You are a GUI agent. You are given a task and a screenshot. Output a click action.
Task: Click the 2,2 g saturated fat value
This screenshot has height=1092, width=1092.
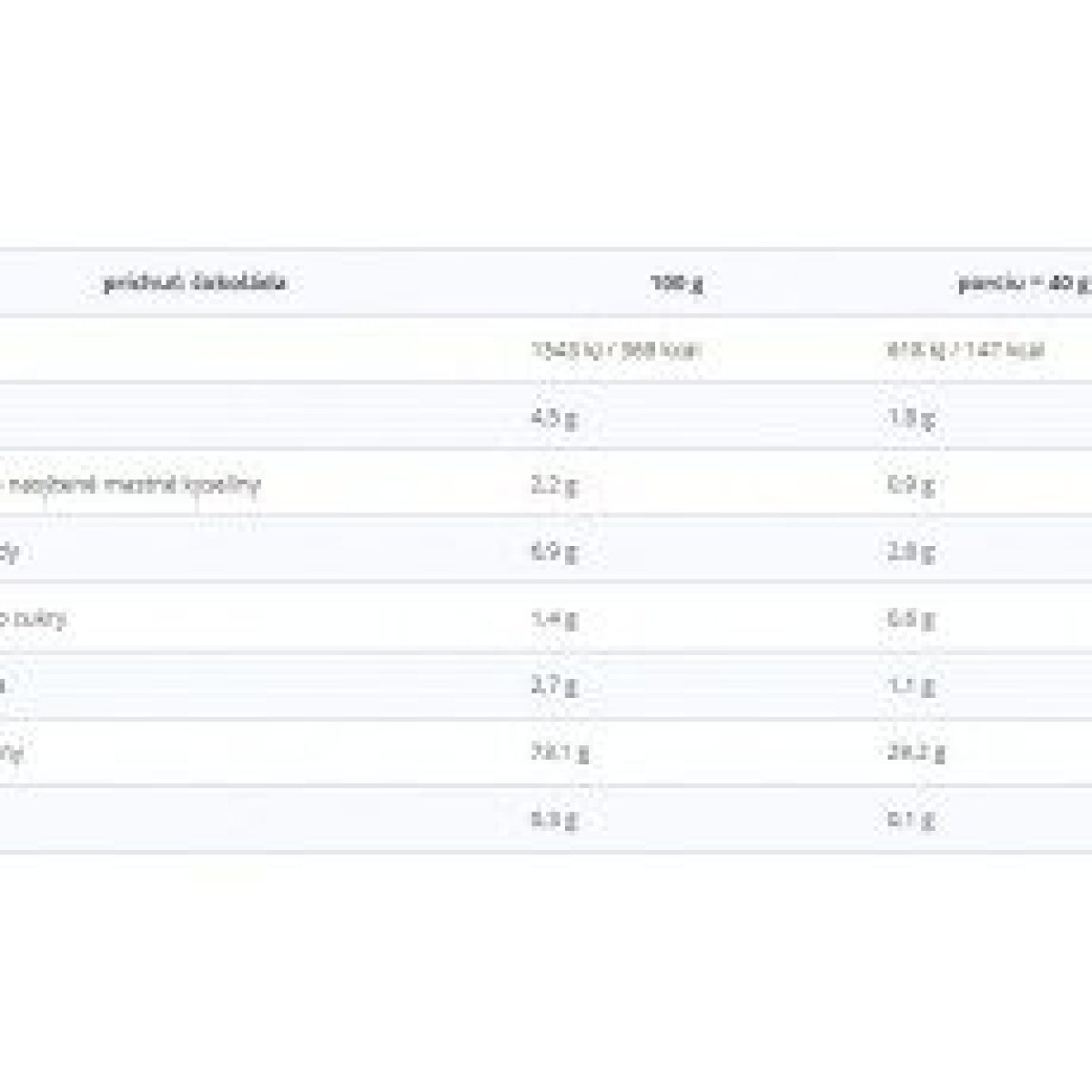pos(553,485)
